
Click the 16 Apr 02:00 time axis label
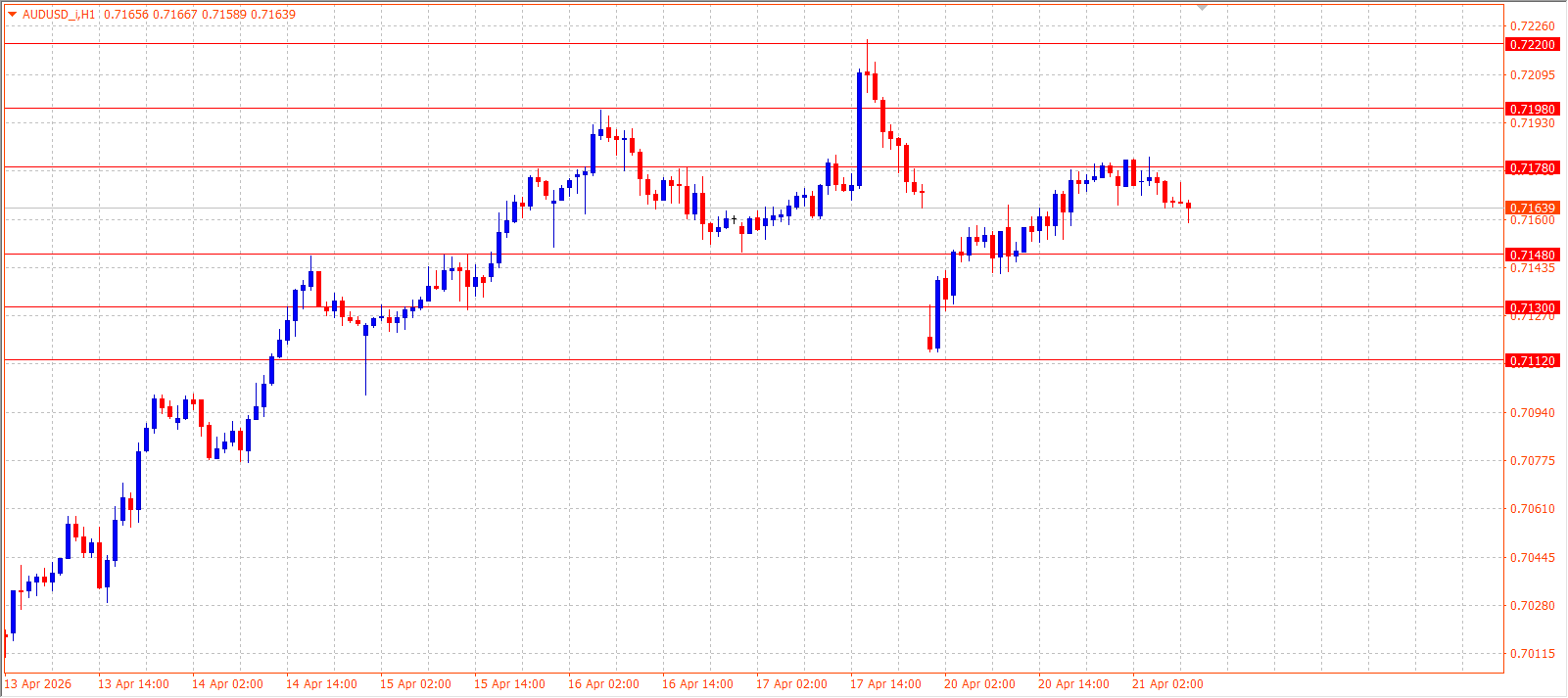pyautogui.click(x=603, y=684)
